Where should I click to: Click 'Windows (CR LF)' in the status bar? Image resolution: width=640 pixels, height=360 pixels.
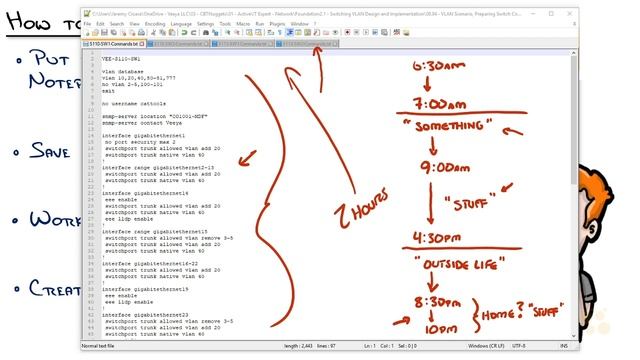[486, 346]
